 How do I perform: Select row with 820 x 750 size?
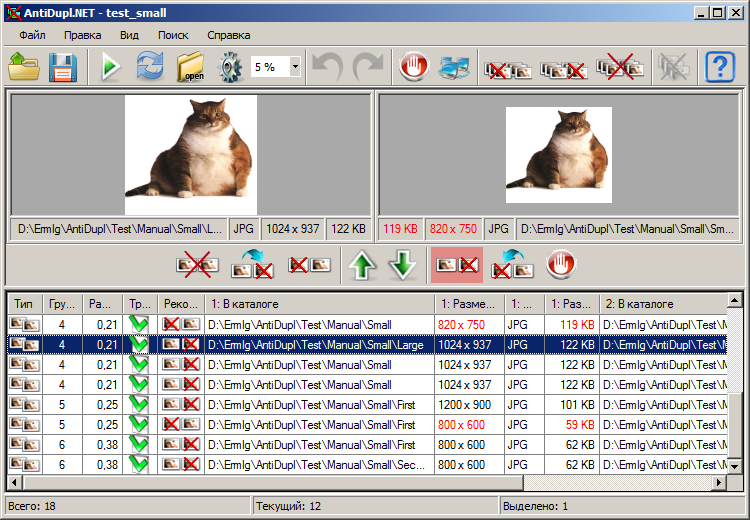click(367, 324)
